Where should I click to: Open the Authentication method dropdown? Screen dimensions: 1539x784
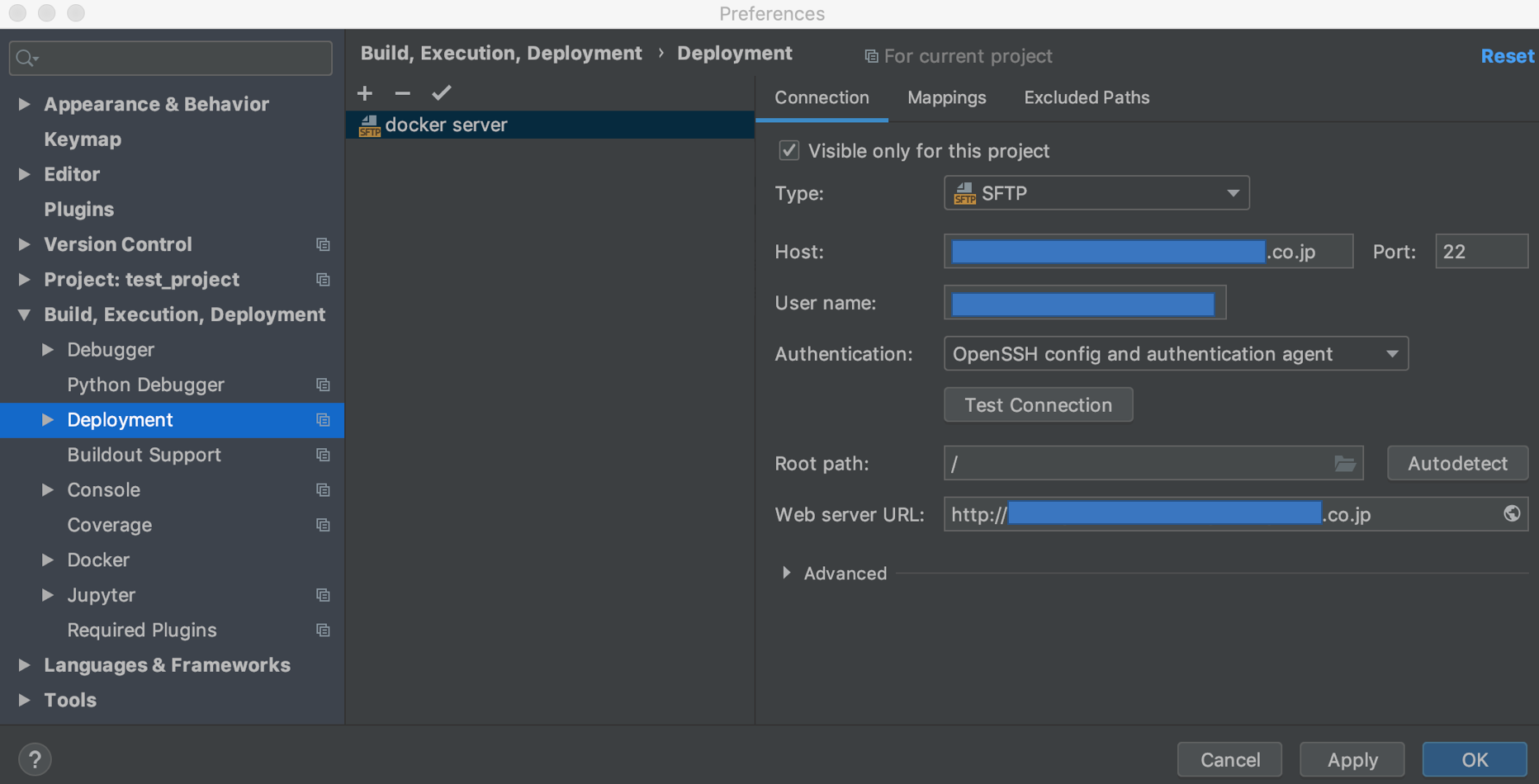click(x=1175, y=354)
